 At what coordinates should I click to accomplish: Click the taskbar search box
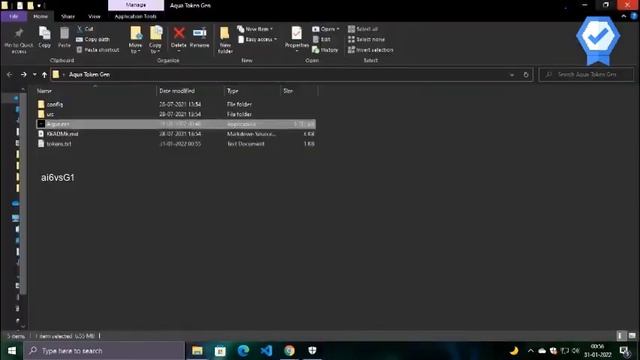click(x=104, y=351)
